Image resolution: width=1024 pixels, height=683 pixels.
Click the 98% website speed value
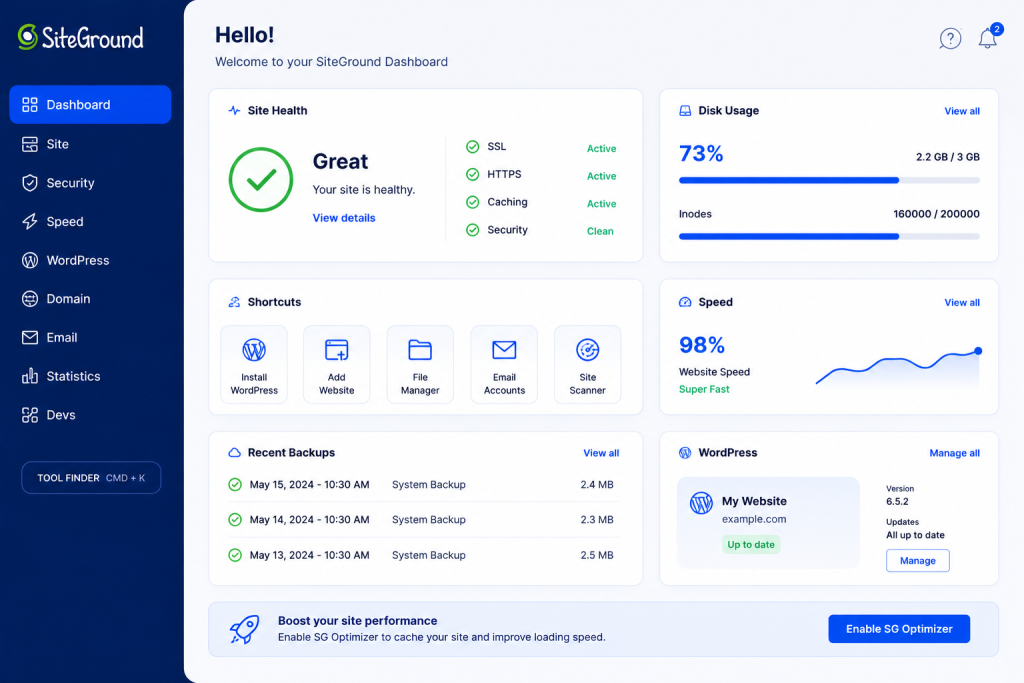702,345
